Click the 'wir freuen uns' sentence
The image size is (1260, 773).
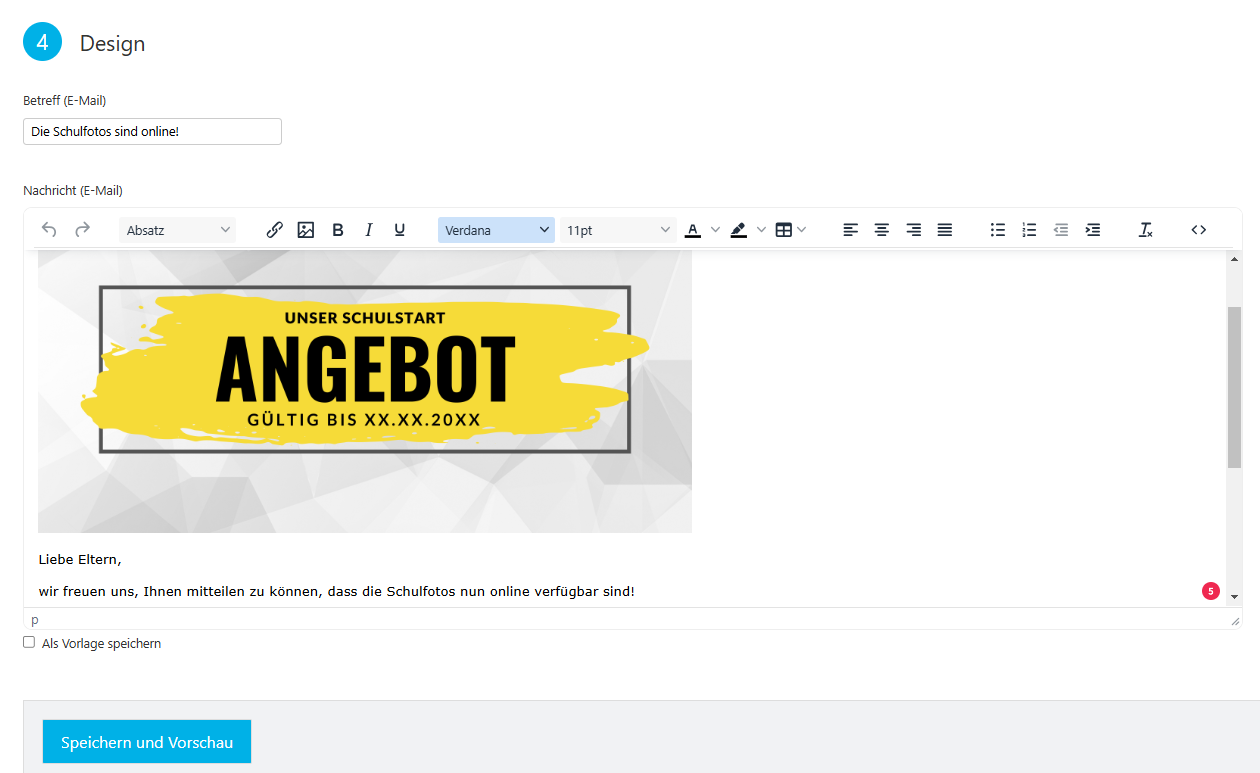click(x=336, y=591)
